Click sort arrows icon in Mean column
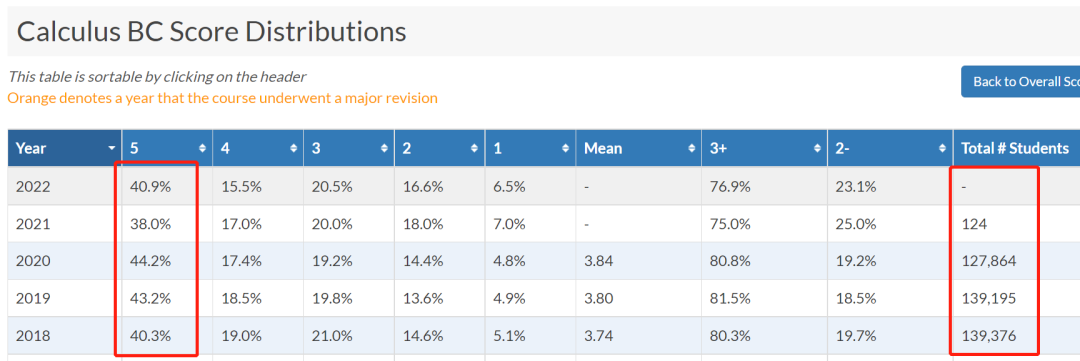Screen dimensions: 1080x361 tap(692, 148)
